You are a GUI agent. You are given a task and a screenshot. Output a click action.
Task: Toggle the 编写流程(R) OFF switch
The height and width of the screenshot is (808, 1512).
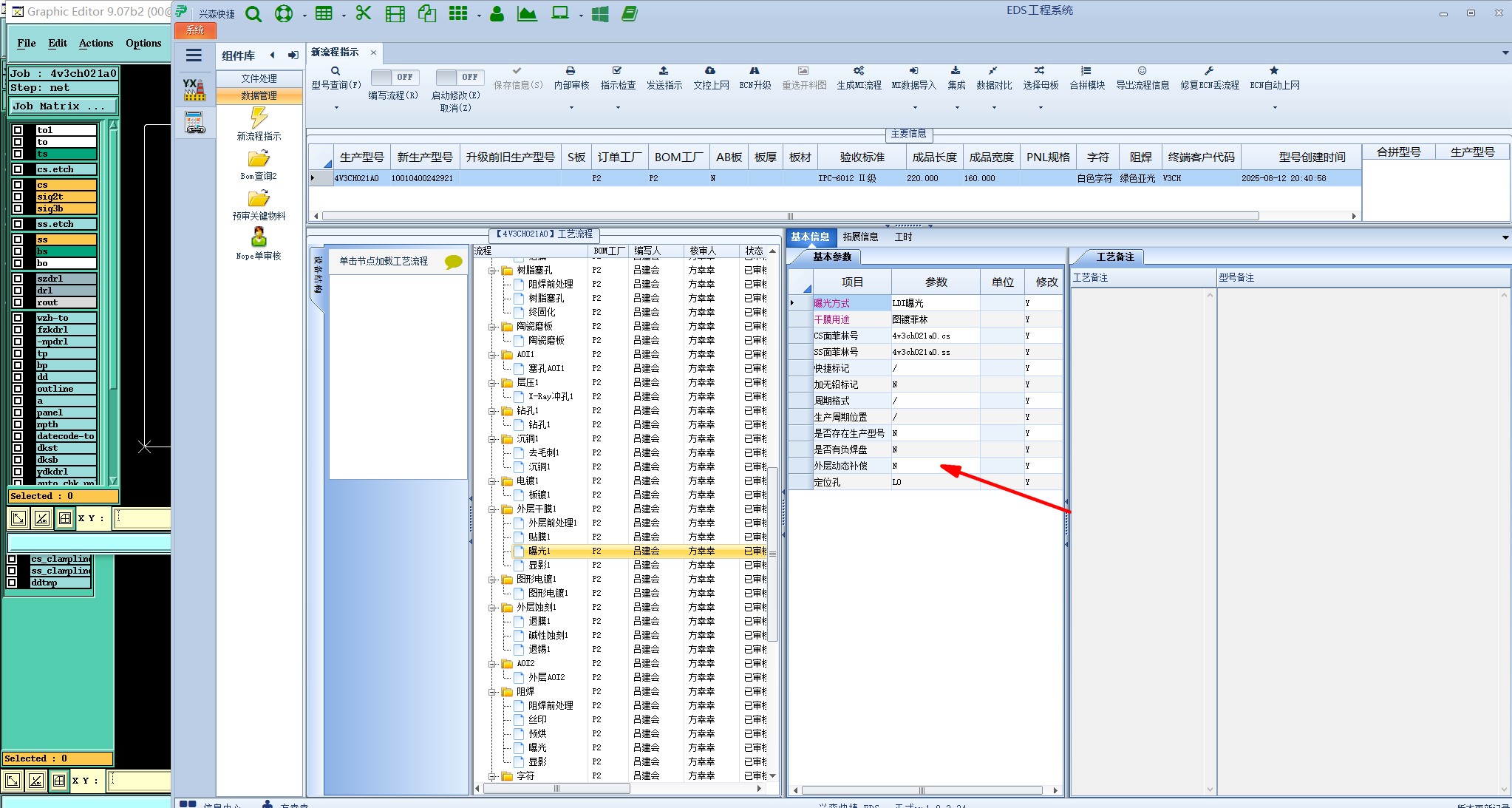(x=395, y=77)
